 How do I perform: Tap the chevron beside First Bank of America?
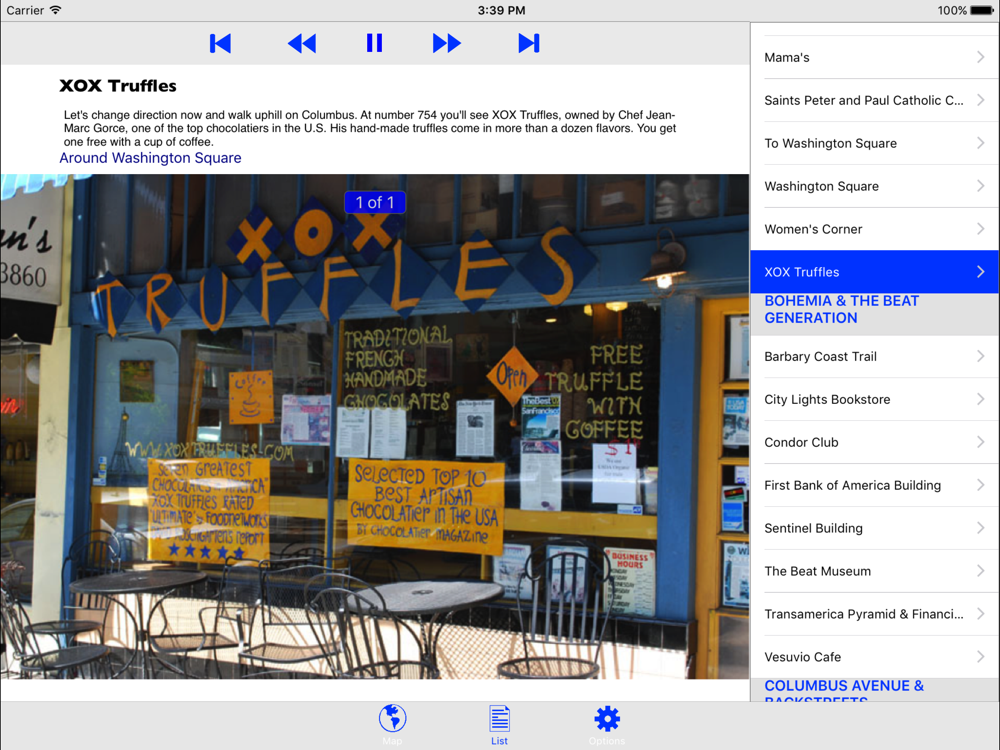point(981,485)
